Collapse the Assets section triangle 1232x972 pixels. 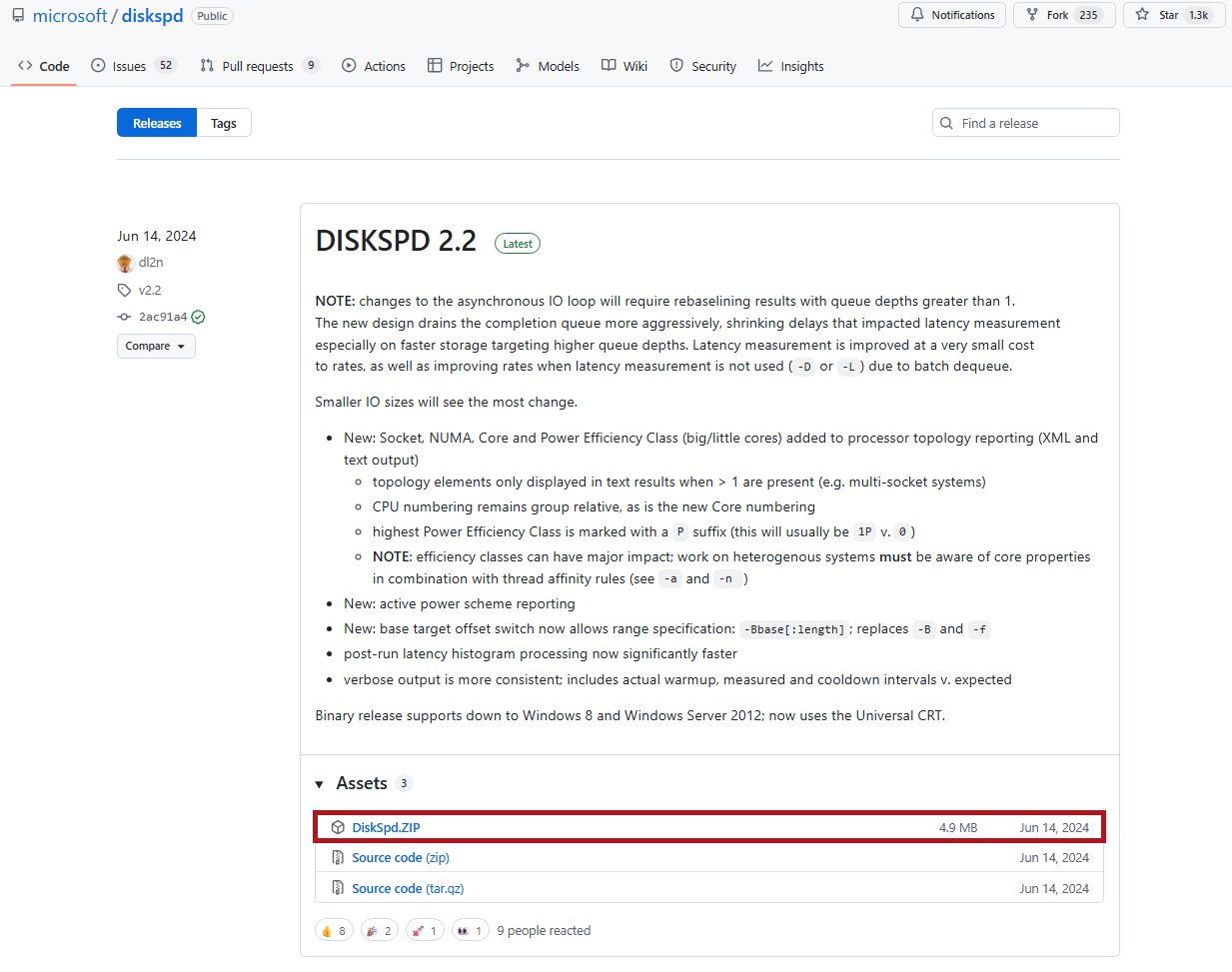pyautogui.click(x=319, y=784)
